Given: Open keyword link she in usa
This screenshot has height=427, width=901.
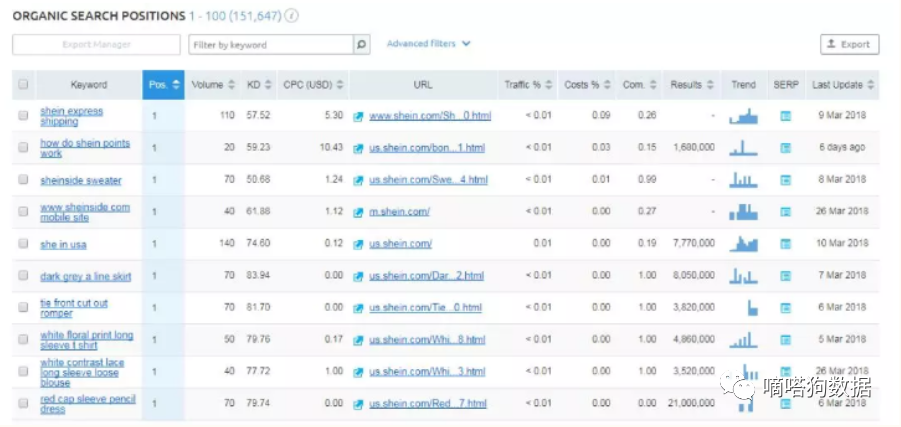Looking at the screenshot, I should pos(63,244).
